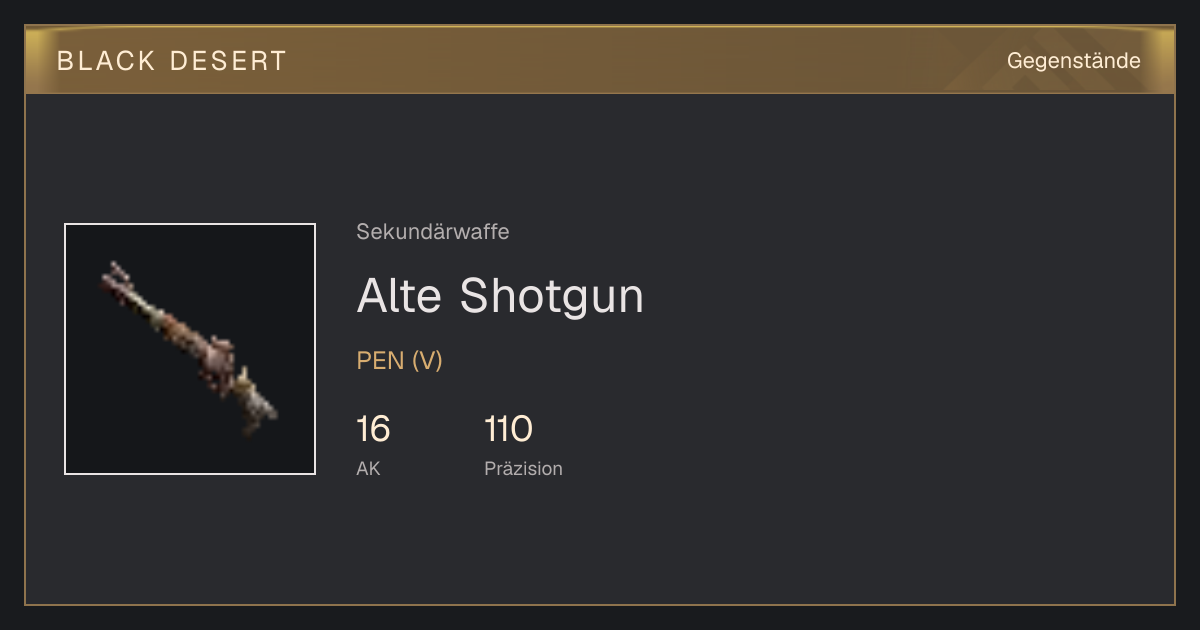This screenshot has height=630, width=1200.
Task: Click the Alte Shotgun item title
Action: point(500,295)
